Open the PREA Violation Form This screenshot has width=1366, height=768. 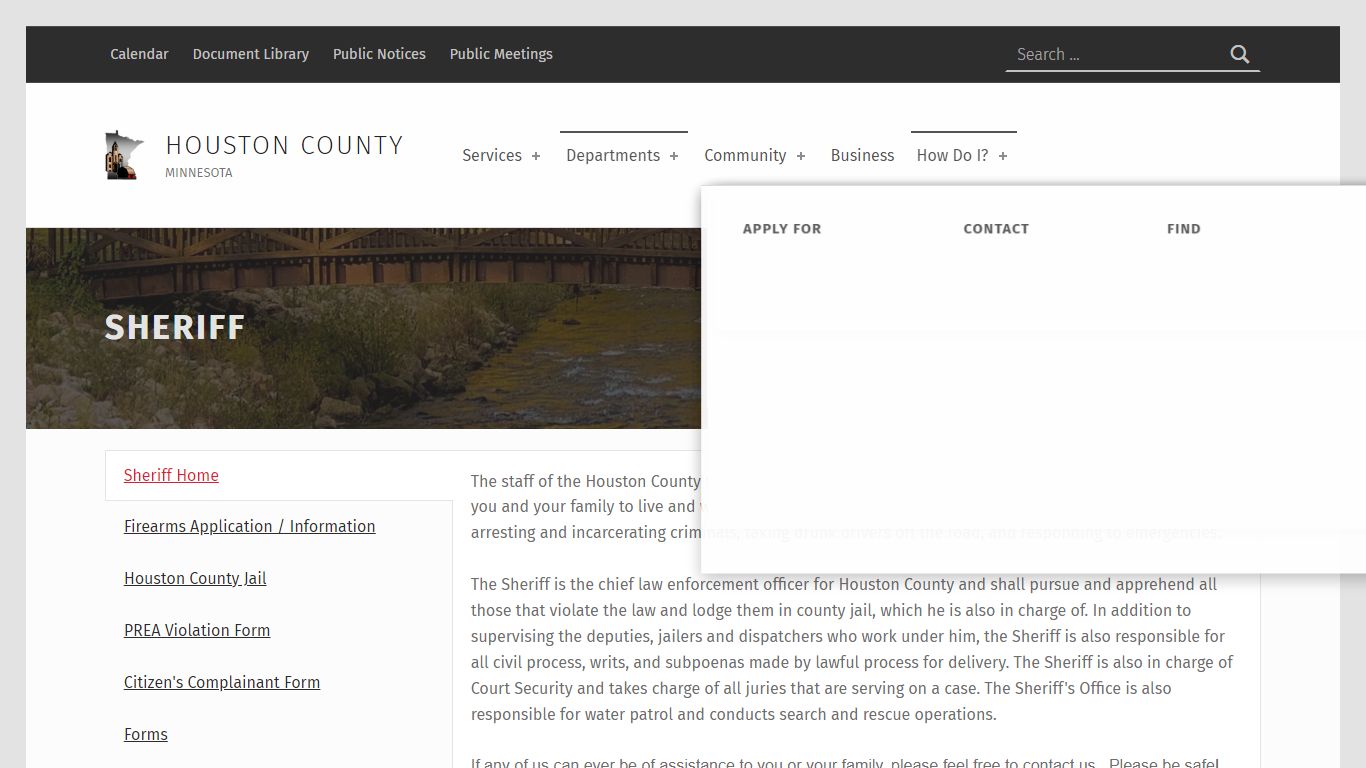coord(197,630)
